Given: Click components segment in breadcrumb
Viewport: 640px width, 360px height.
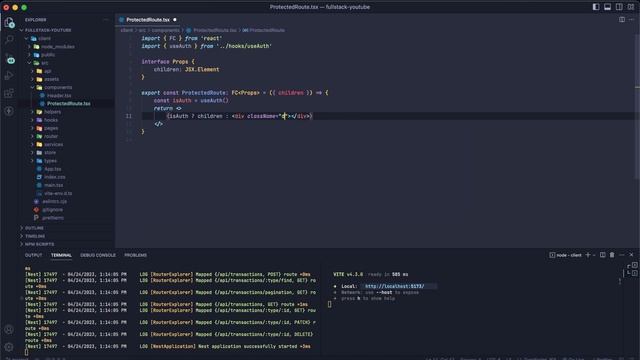Looking at the screenshot, I should tap(165, 30).
